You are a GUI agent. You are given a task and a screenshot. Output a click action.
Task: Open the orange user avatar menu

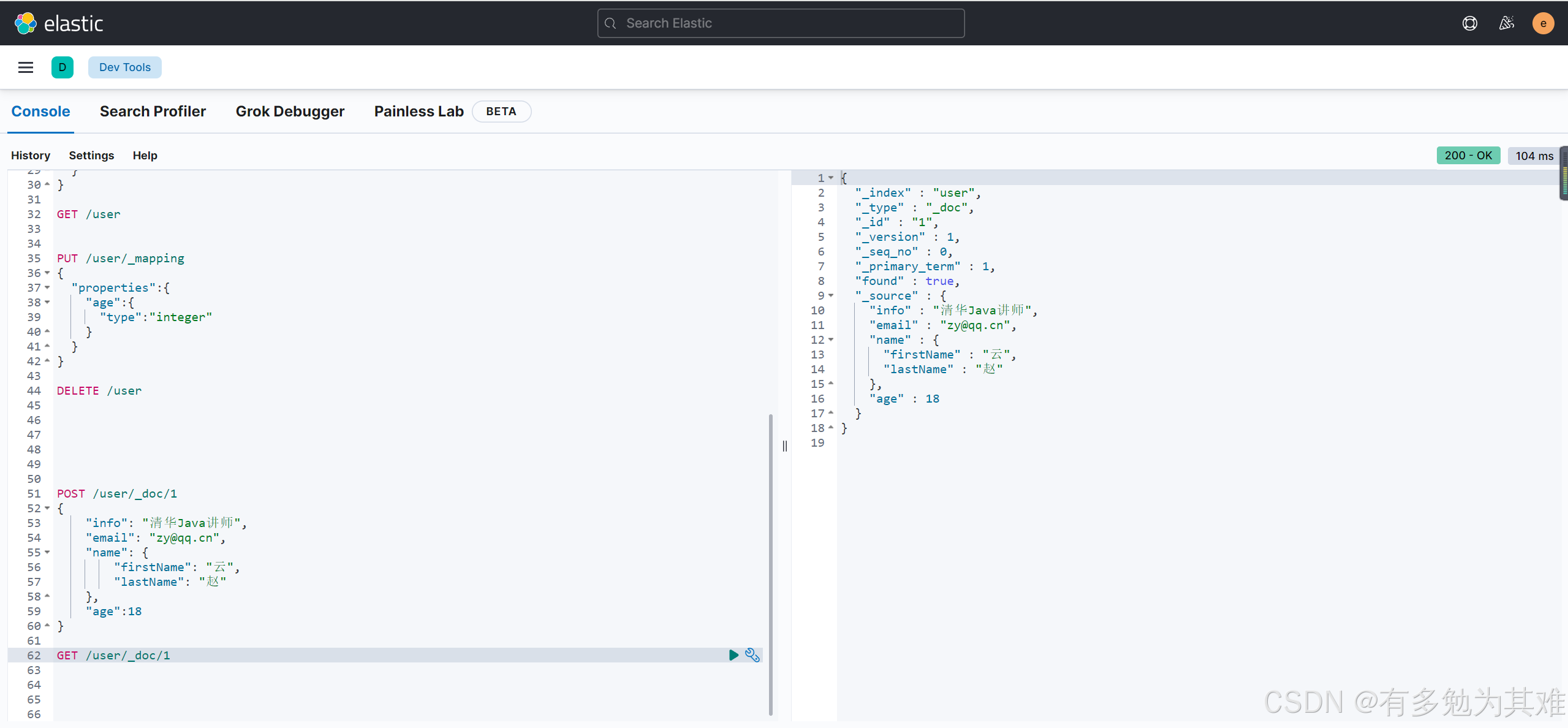point(1543,23)
